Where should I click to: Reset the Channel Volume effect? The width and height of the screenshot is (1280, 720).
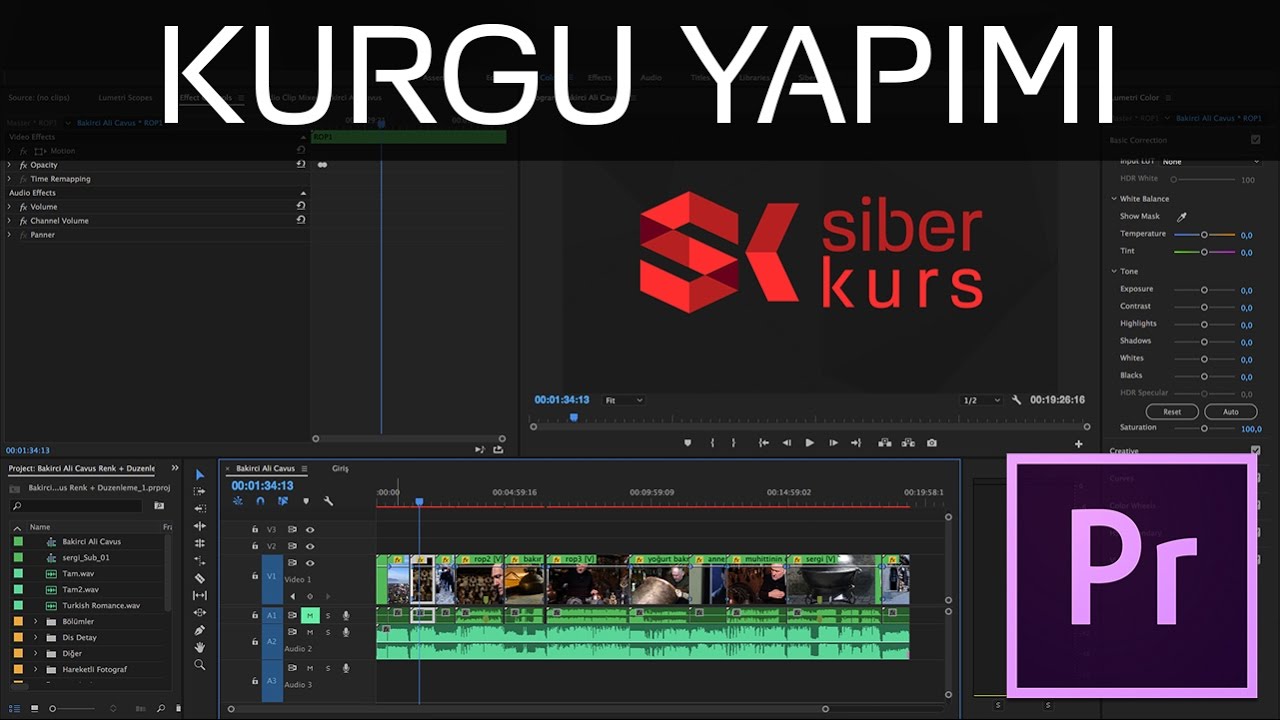pyautogui.click(x=301, y=220)
